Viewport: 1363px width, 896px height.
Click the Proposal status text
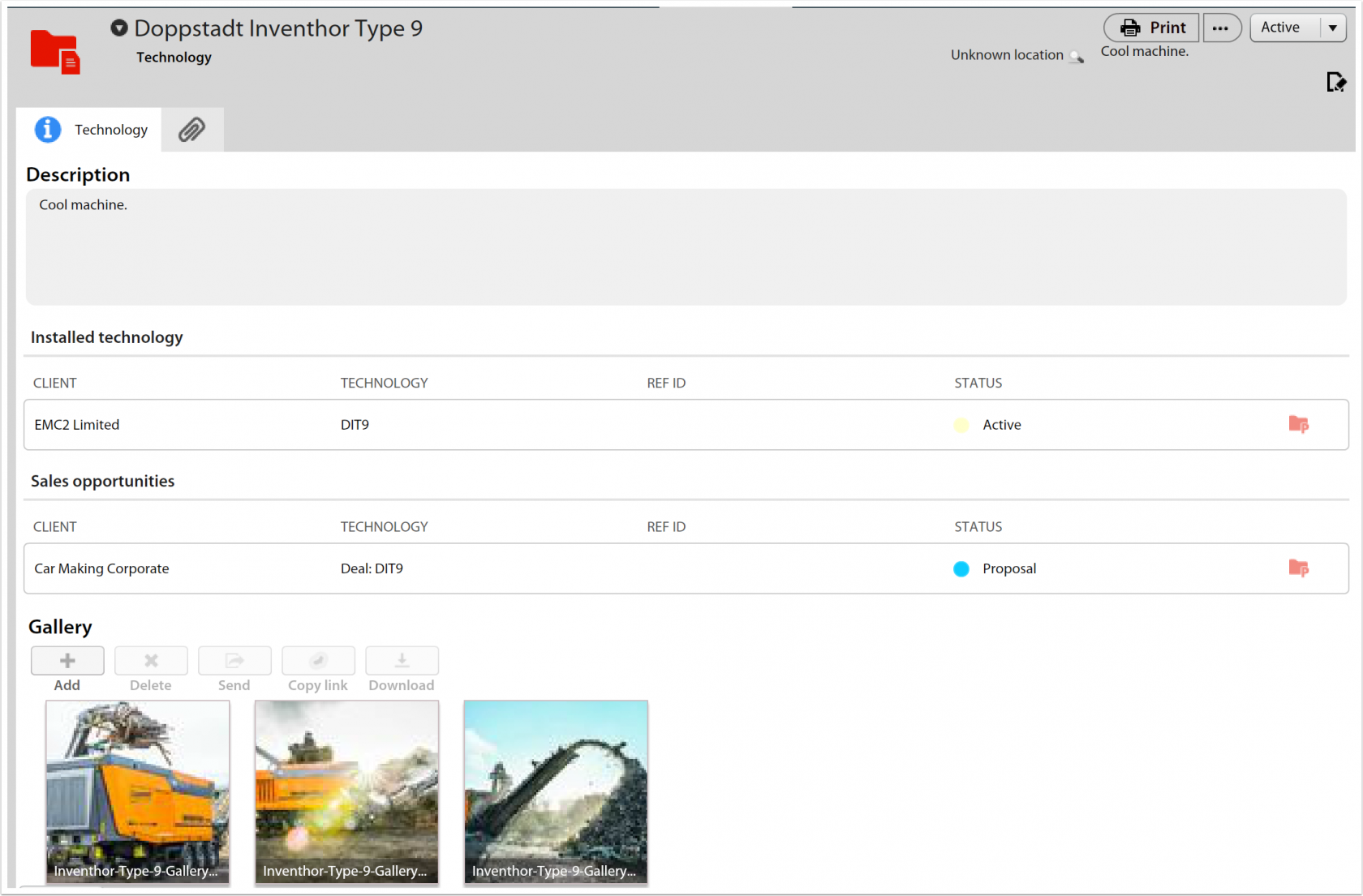pos(1009,568)
